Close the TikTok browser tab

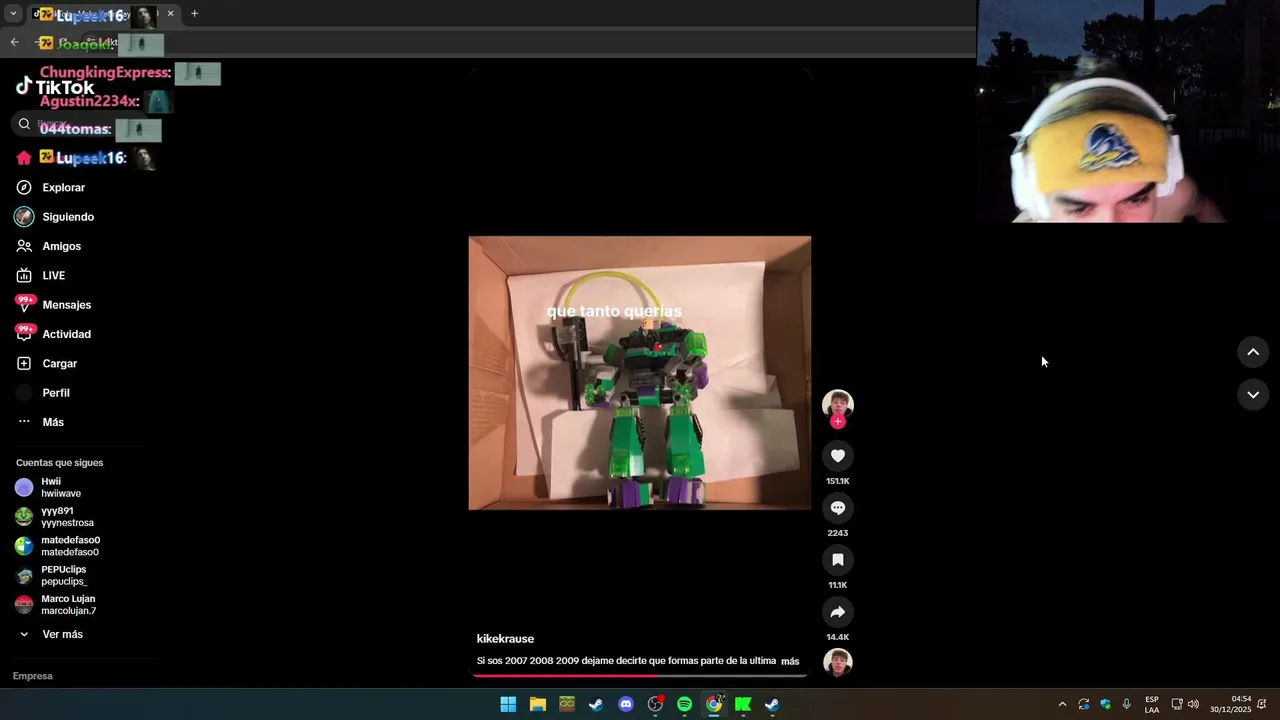[x=170, y=14]
